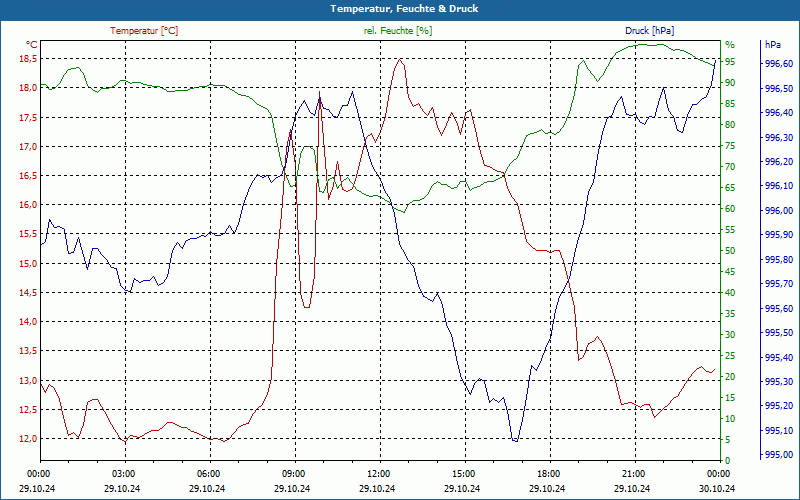The height and width of the screenshot is (500, 800).
Task: Click time axis label "21:00"
Action: 633,473
